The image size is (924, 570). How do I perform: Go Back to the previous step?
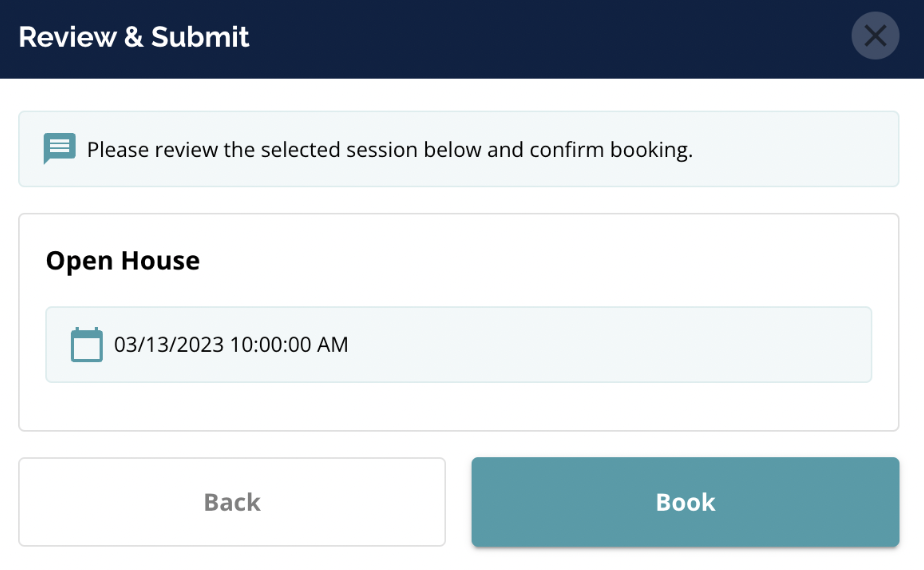[x=232, y=502]
